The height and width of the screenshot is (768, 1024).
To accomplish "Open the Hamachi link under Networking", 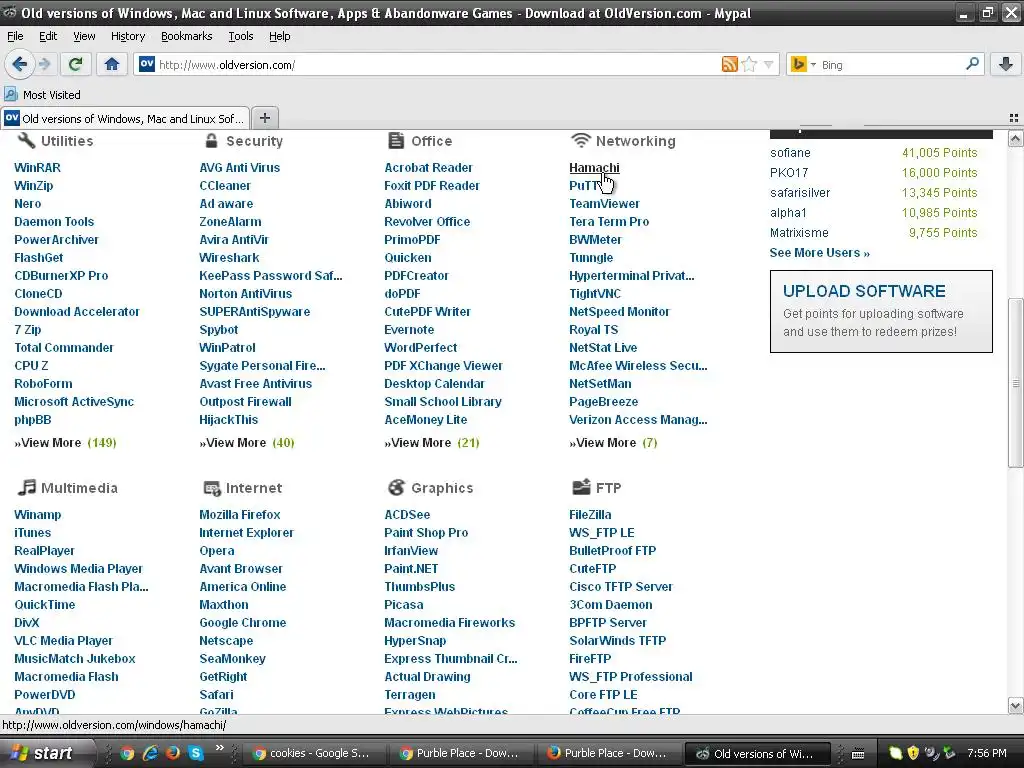I will (594, 168).
